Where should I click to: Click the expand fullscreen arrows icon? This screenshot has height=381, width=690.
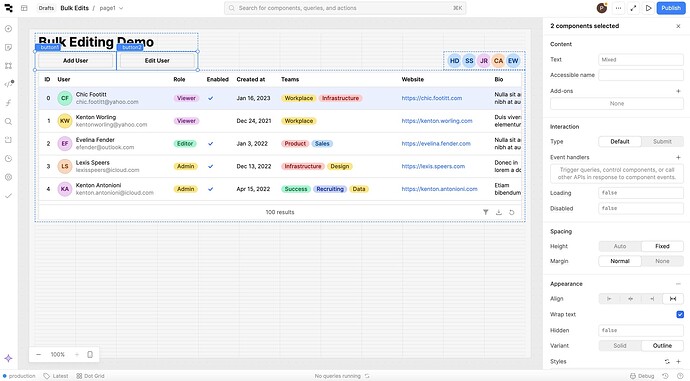tap(633, 8)
